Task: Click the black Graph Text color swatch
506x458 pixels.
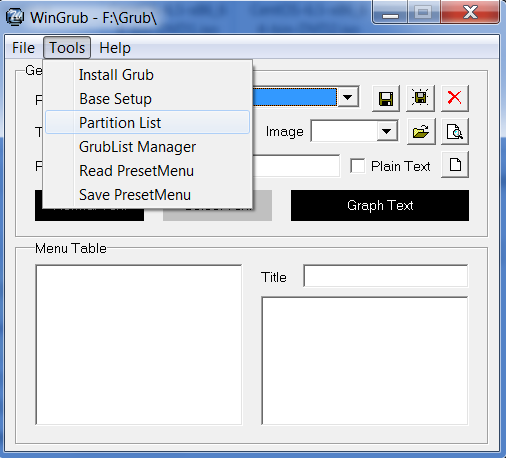Action: click(x=380, y=205)
